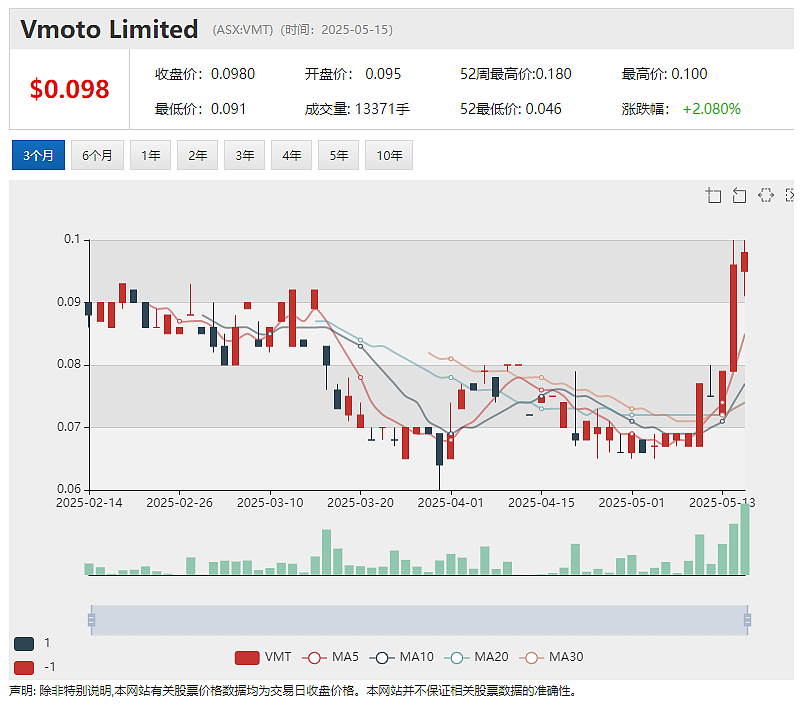Toggle MA20 line in legend

point(476,657)
